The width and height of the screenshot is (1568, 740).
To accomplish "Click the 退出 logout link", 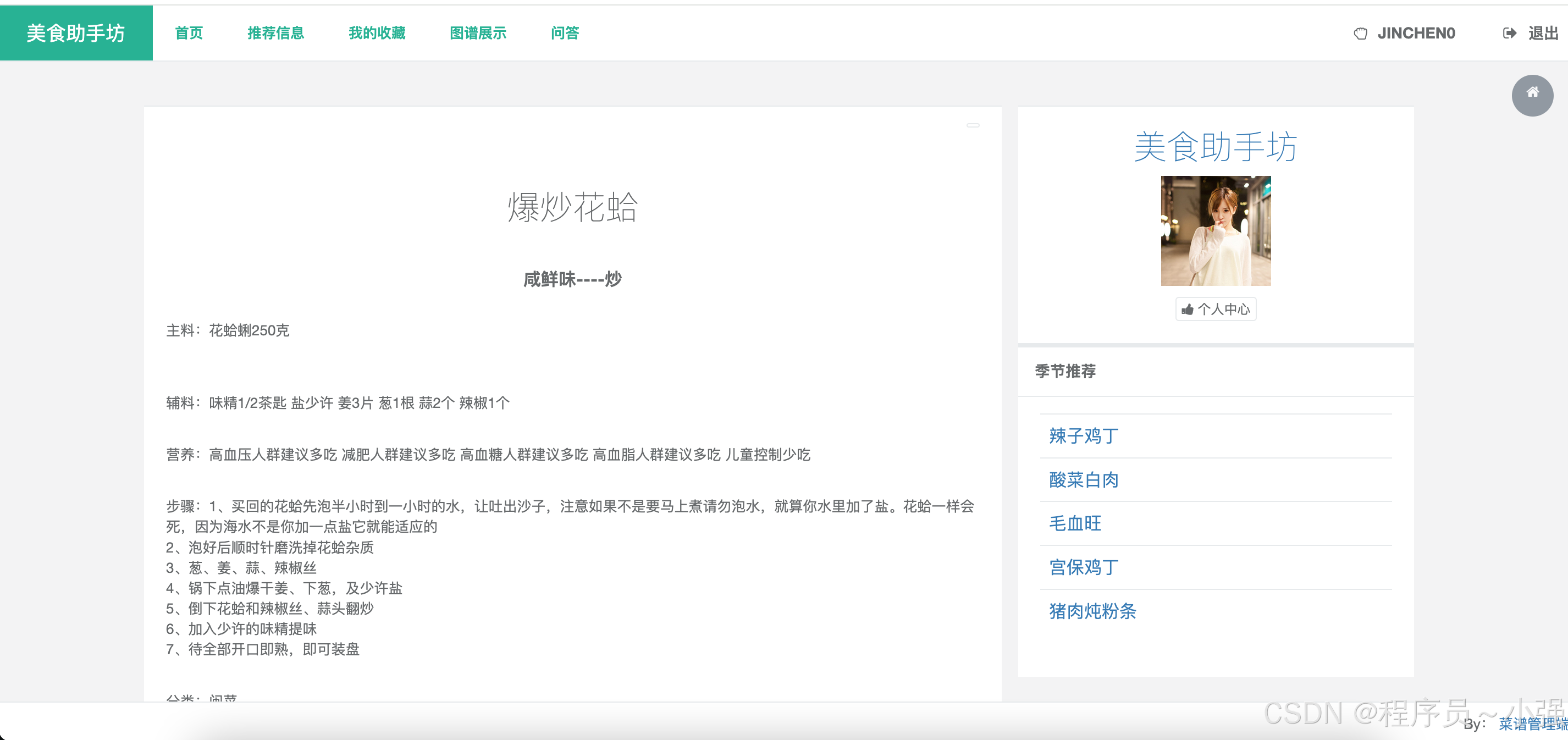I will coord(1543,34).
